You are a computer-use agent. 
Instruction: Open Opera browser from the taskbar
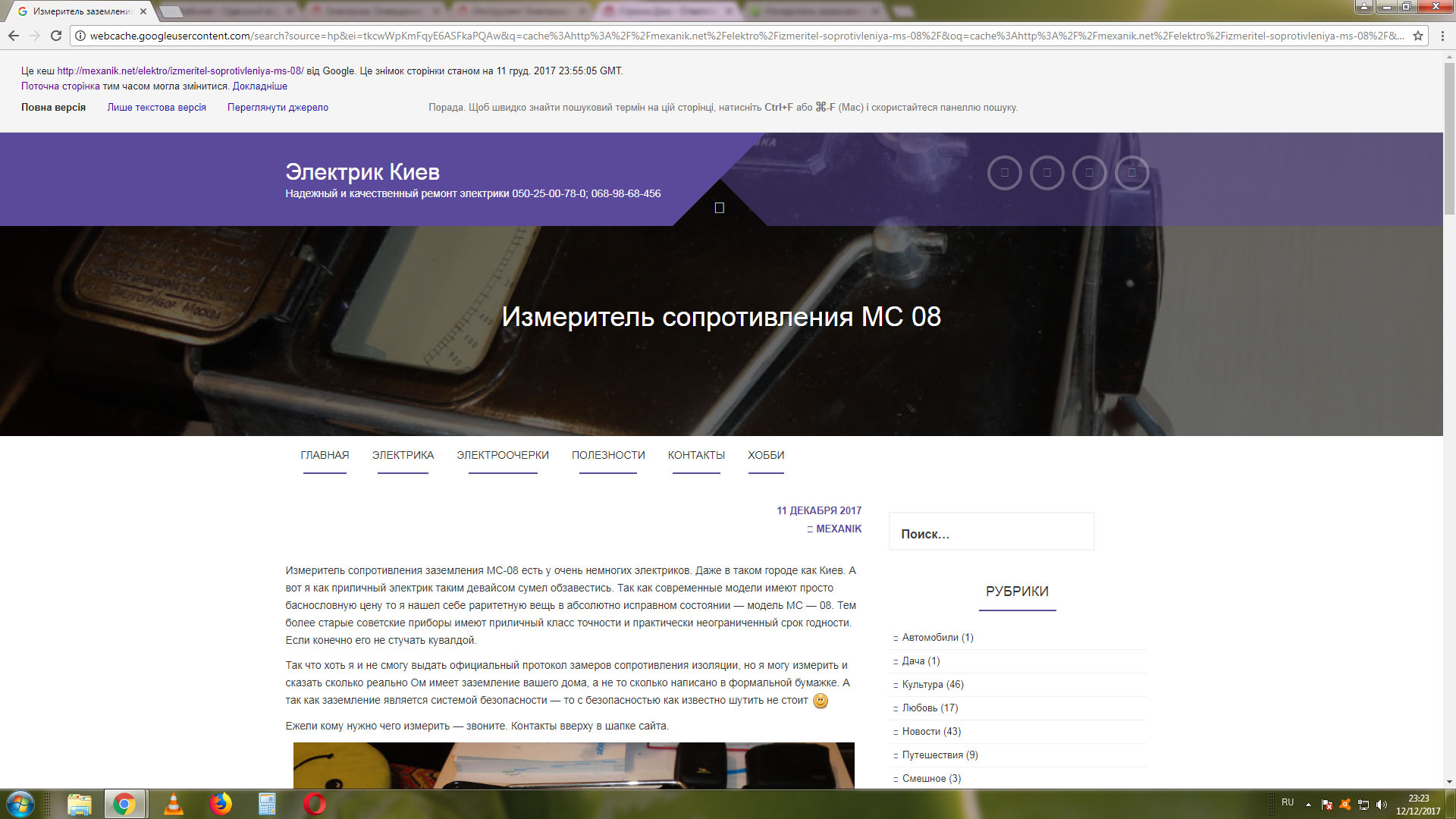pyautogui.click(x=314, y=804)
